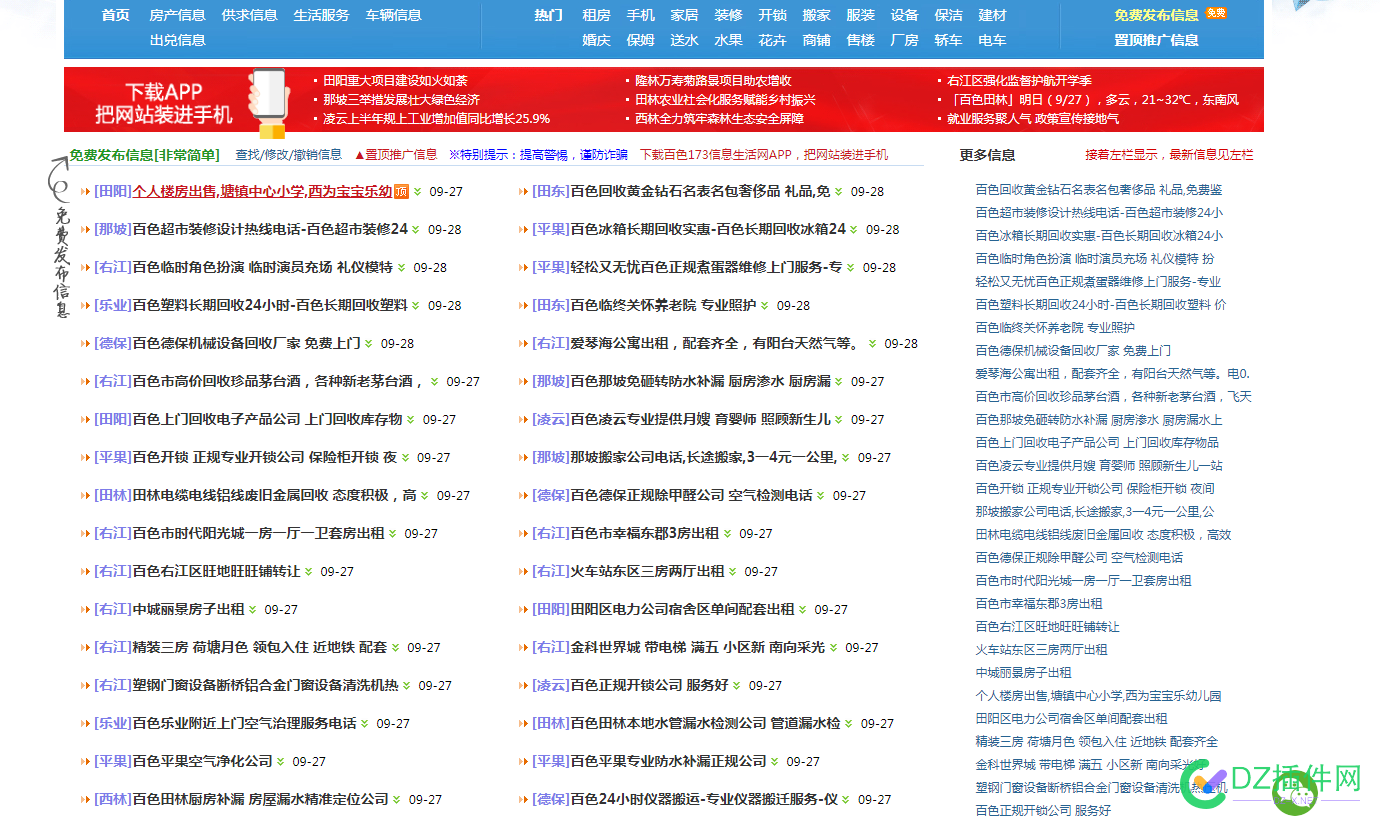1380x824 pixels.
Task: Click the [西林] tag before 百色田林厨房补漏
Action: tap(113, 799)
